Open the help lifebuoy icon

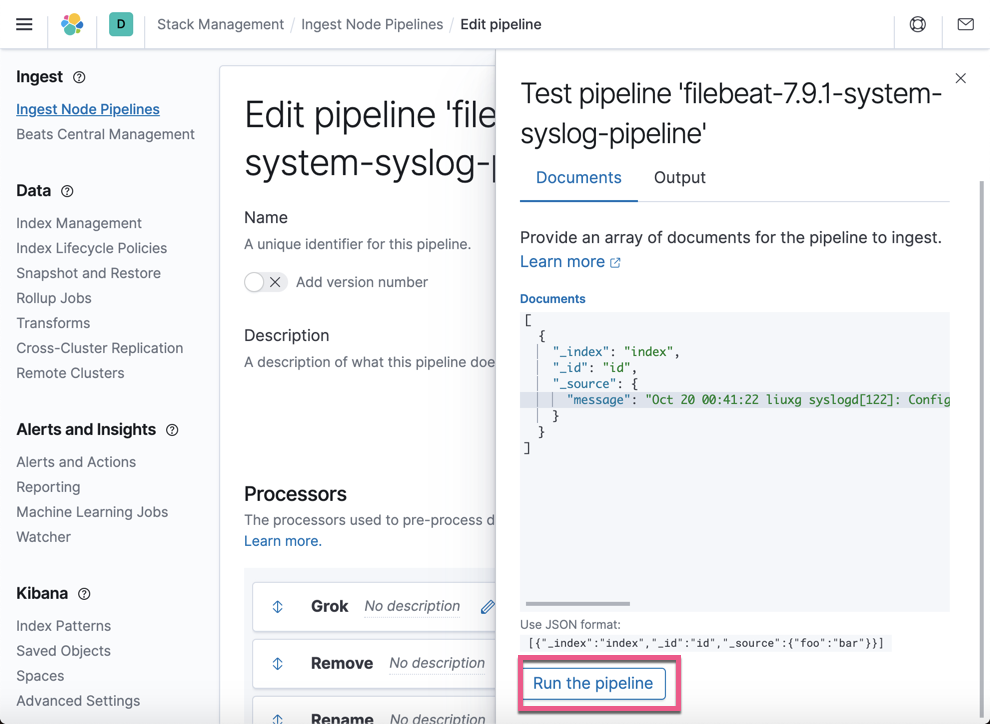coord(917,25)
